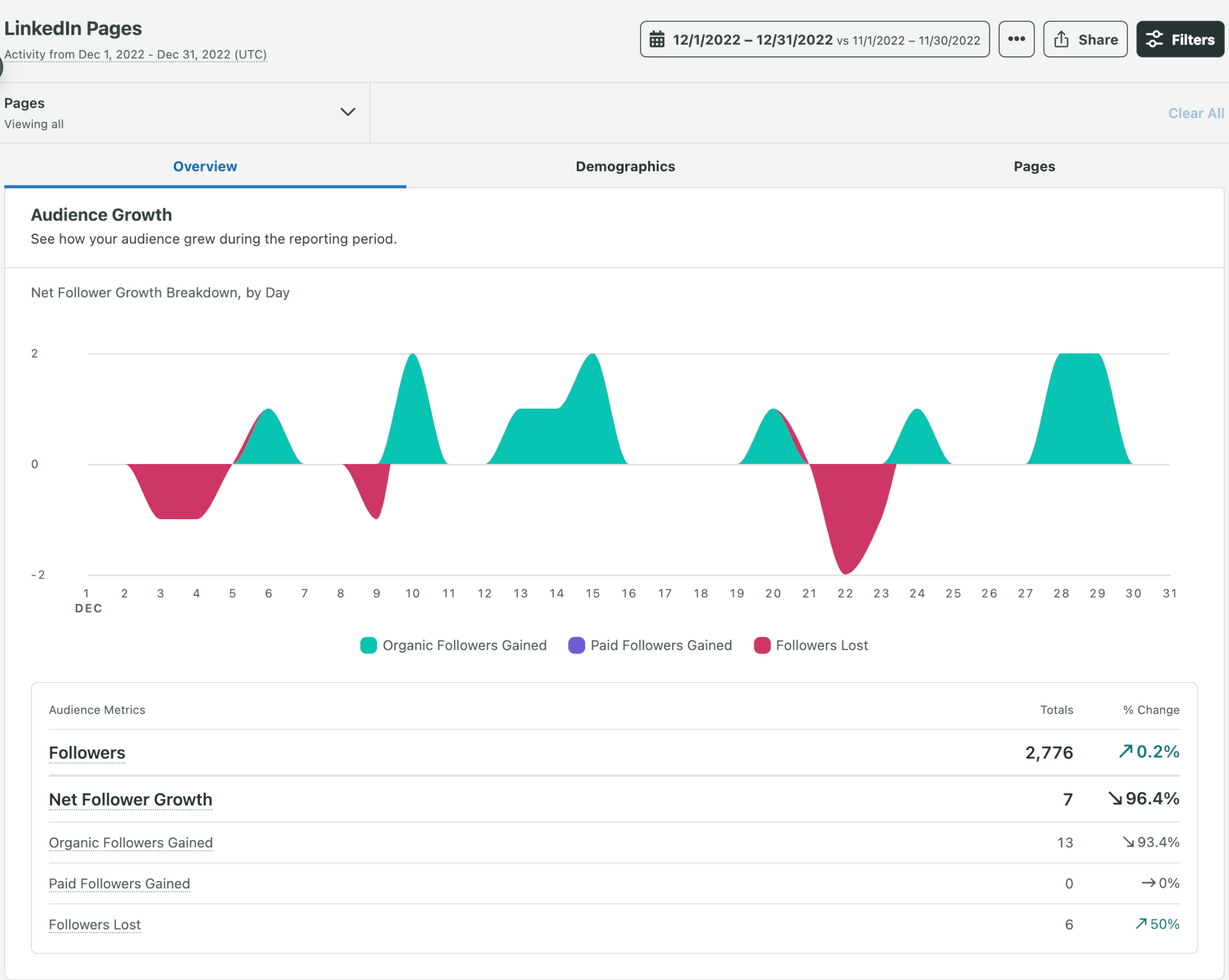
Task: Collapse the Pages Viewing all chevron
Action: [347, 112]
